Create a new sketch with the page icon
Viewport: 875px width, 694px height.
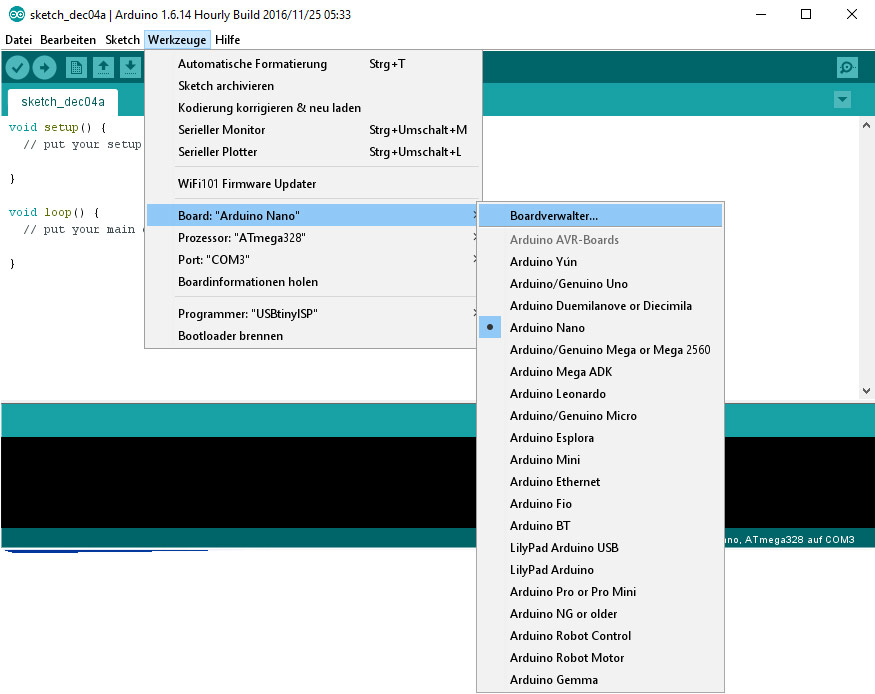(76, 68)
